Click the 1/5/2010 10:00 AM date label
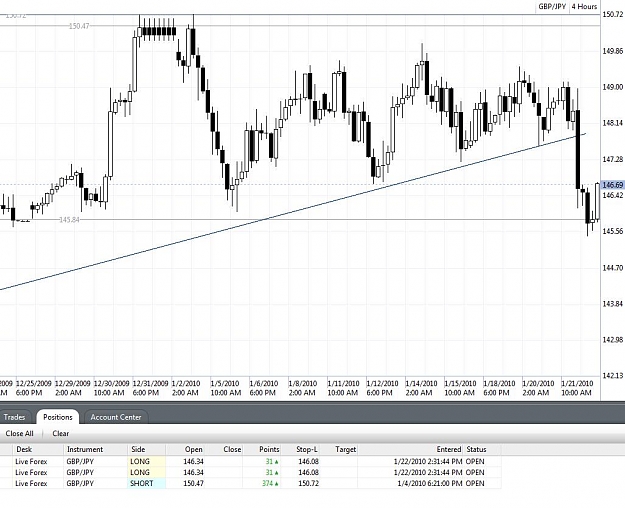This screenshot has width=625, height=508. tap(226, 388)
